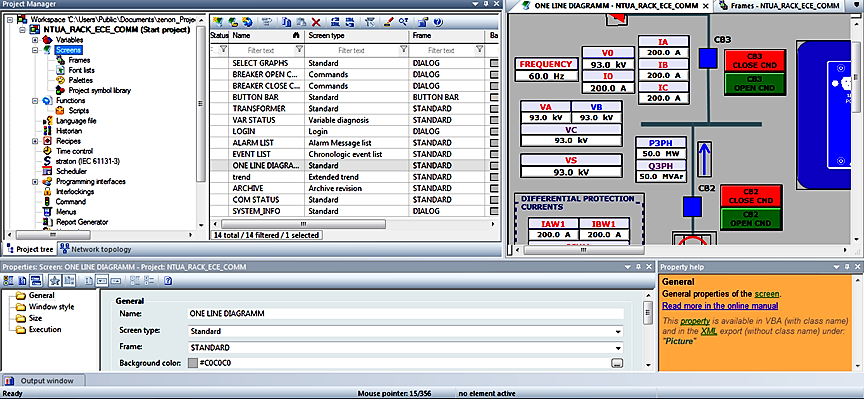
Task: Click the red pen edit cell icon
Action: tap(388, 22)
